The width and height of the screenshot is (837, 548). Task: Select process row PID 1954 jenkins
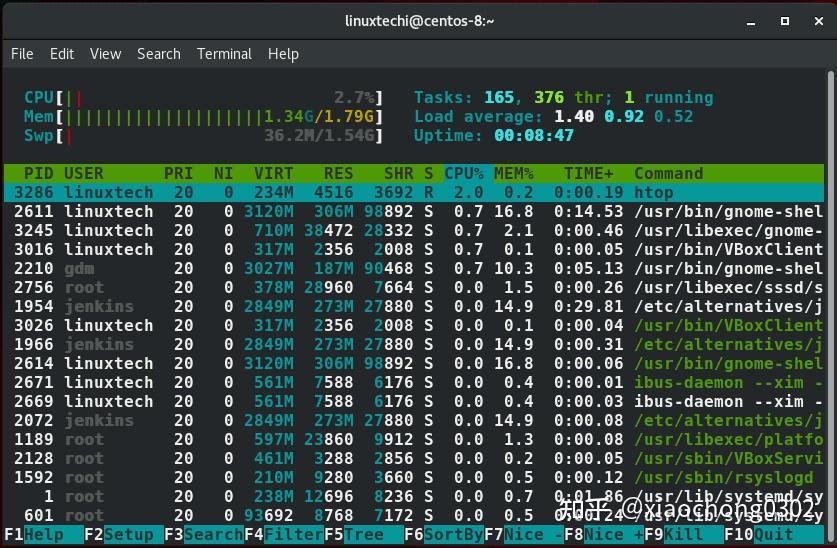pyautogui.click(x=414, y=307)
